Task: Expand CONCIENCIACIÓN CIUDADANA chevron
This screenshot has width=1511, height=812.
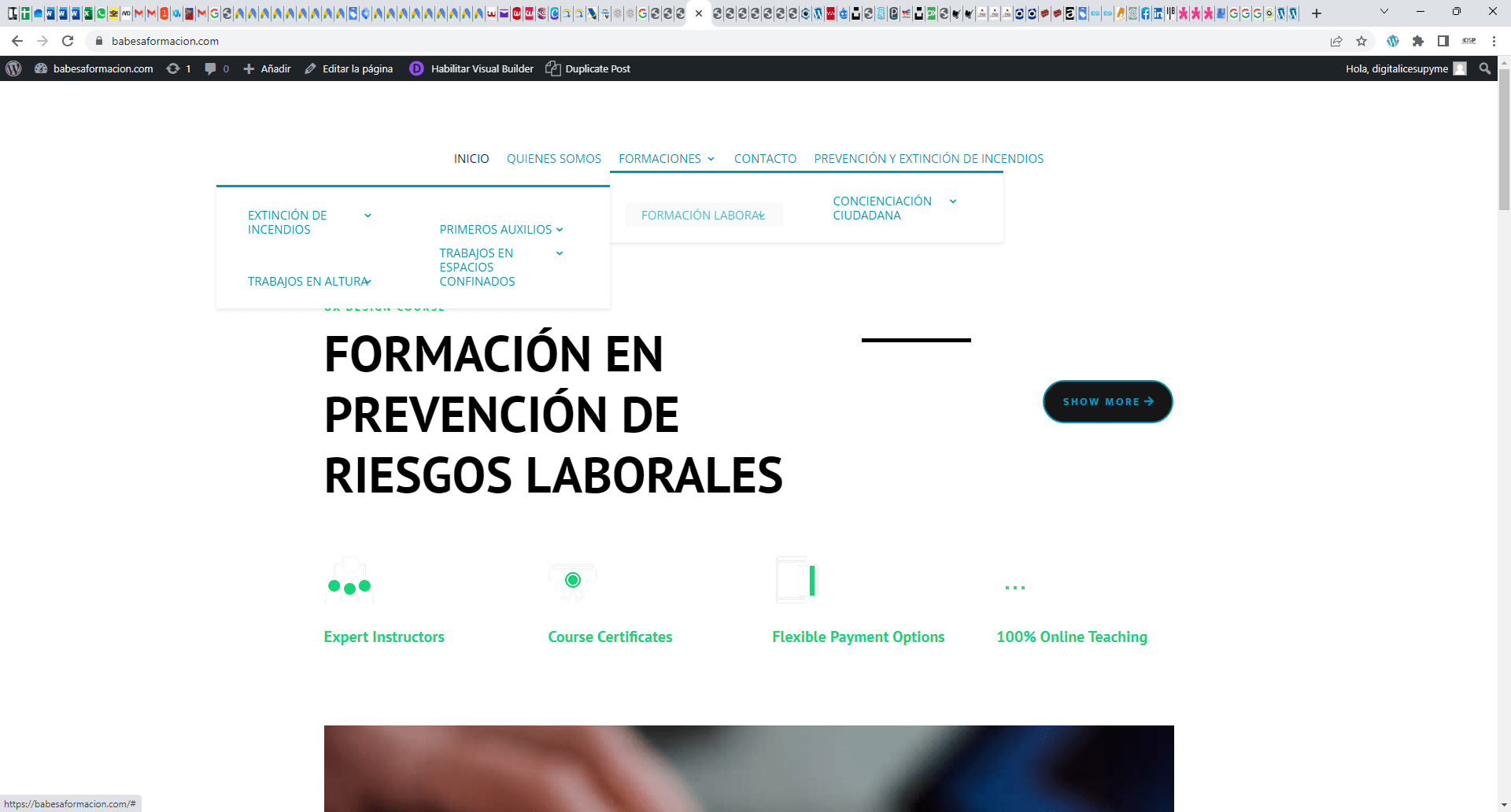Action: (953, 201)
